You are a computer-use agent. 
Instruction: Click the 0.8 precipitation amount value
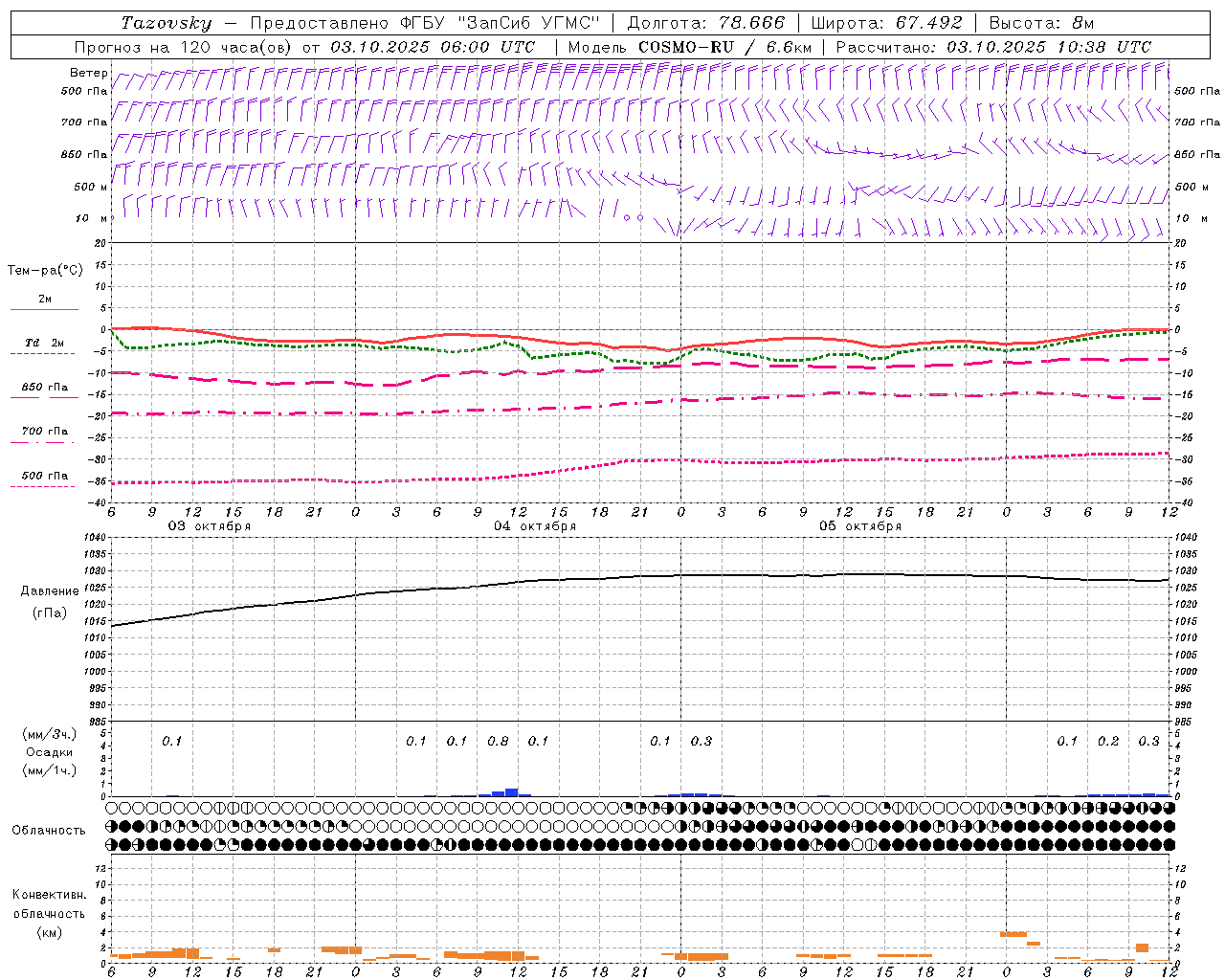pyautogui.click(x=498, y=741)
